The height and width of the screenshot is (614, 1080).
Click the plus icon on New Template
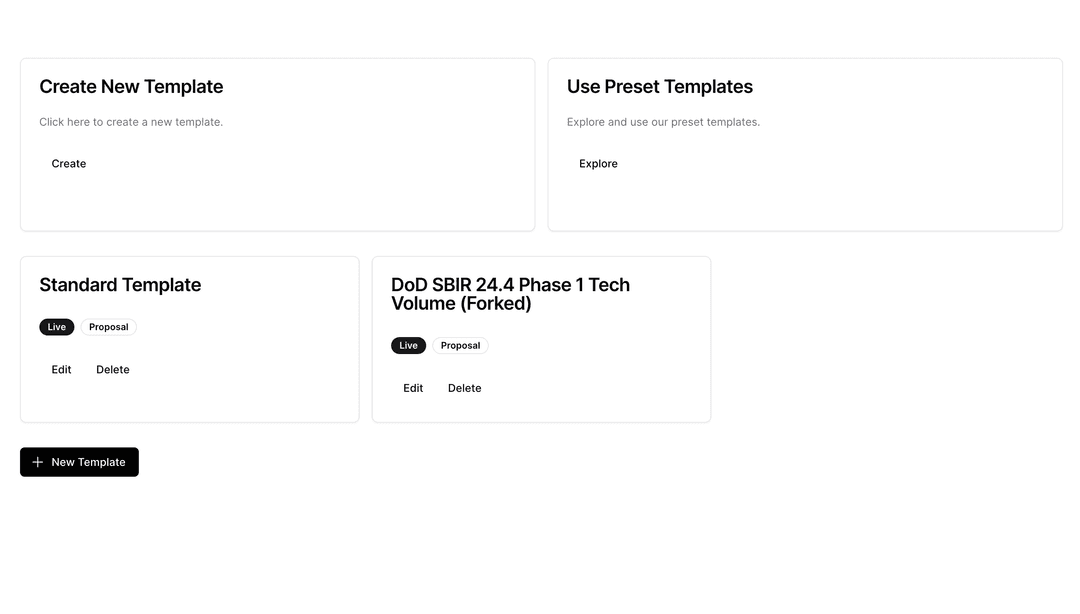(x=38, y=462)
